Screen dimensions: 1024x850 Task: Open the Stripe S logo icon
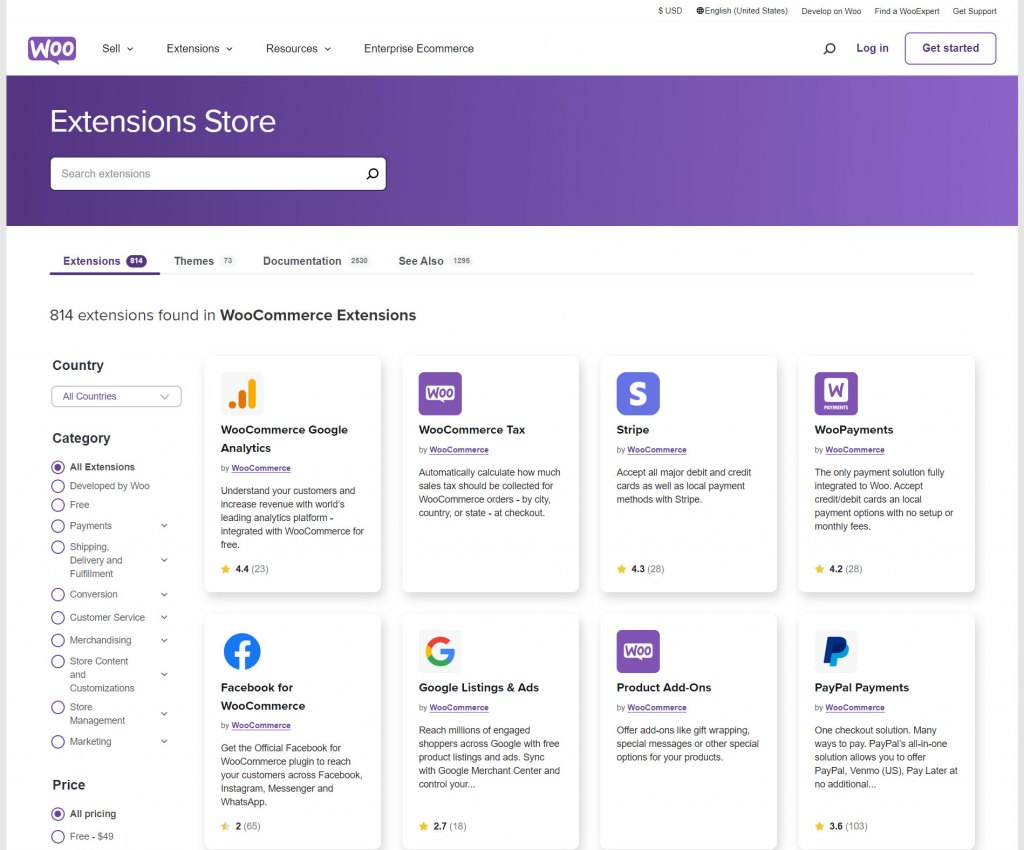point(638,394)
